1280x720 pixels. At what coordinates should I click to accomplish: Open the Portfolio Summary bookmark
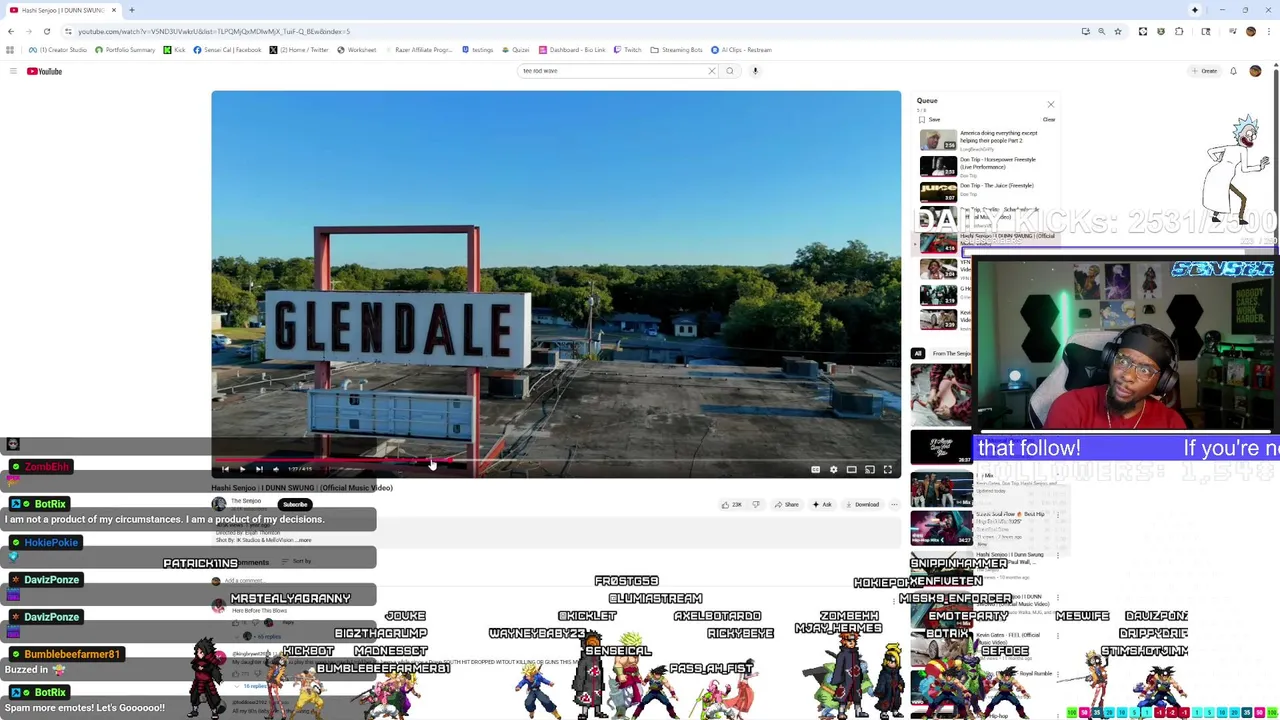(x=125, y=50)
